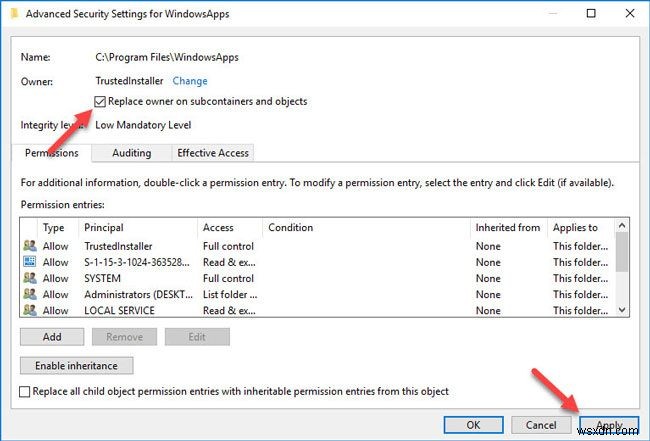Click the app package icon beside S-1-15-3-1024
Viewport: 650px width, 441px height.
[x=30, y=262]
